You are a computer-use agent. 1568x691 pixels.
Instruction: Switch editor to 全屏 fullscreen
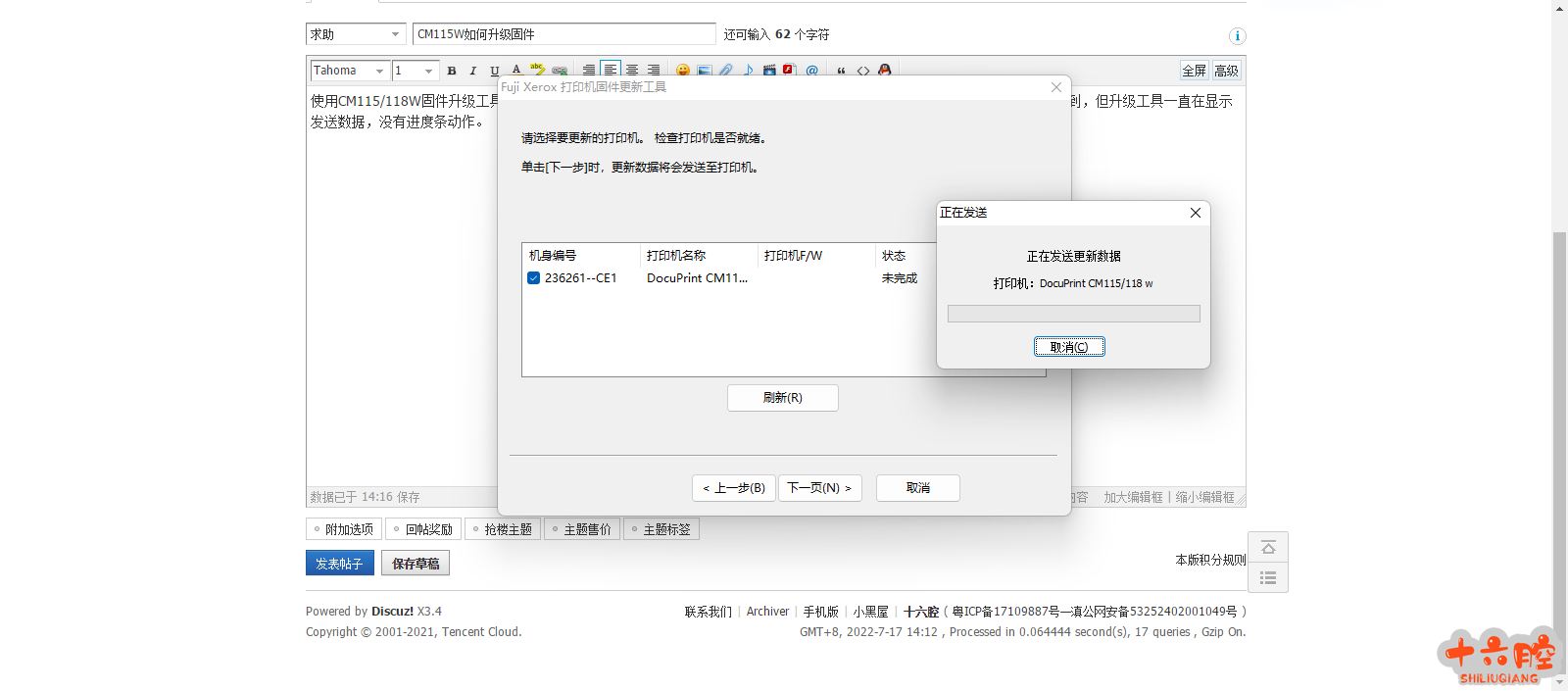click(1195, 71)
